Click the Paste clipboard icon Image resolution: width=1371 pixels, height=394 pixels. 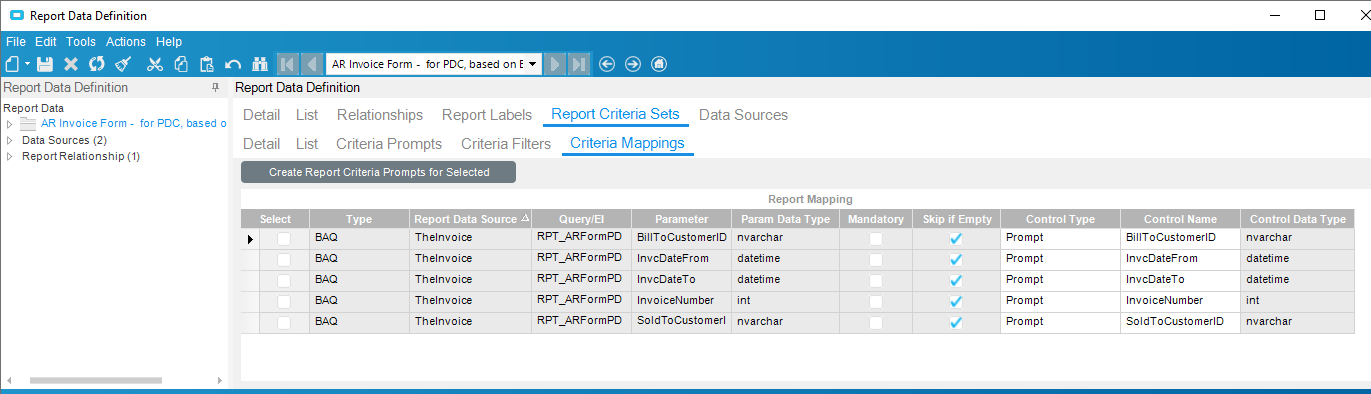point(207,64)
